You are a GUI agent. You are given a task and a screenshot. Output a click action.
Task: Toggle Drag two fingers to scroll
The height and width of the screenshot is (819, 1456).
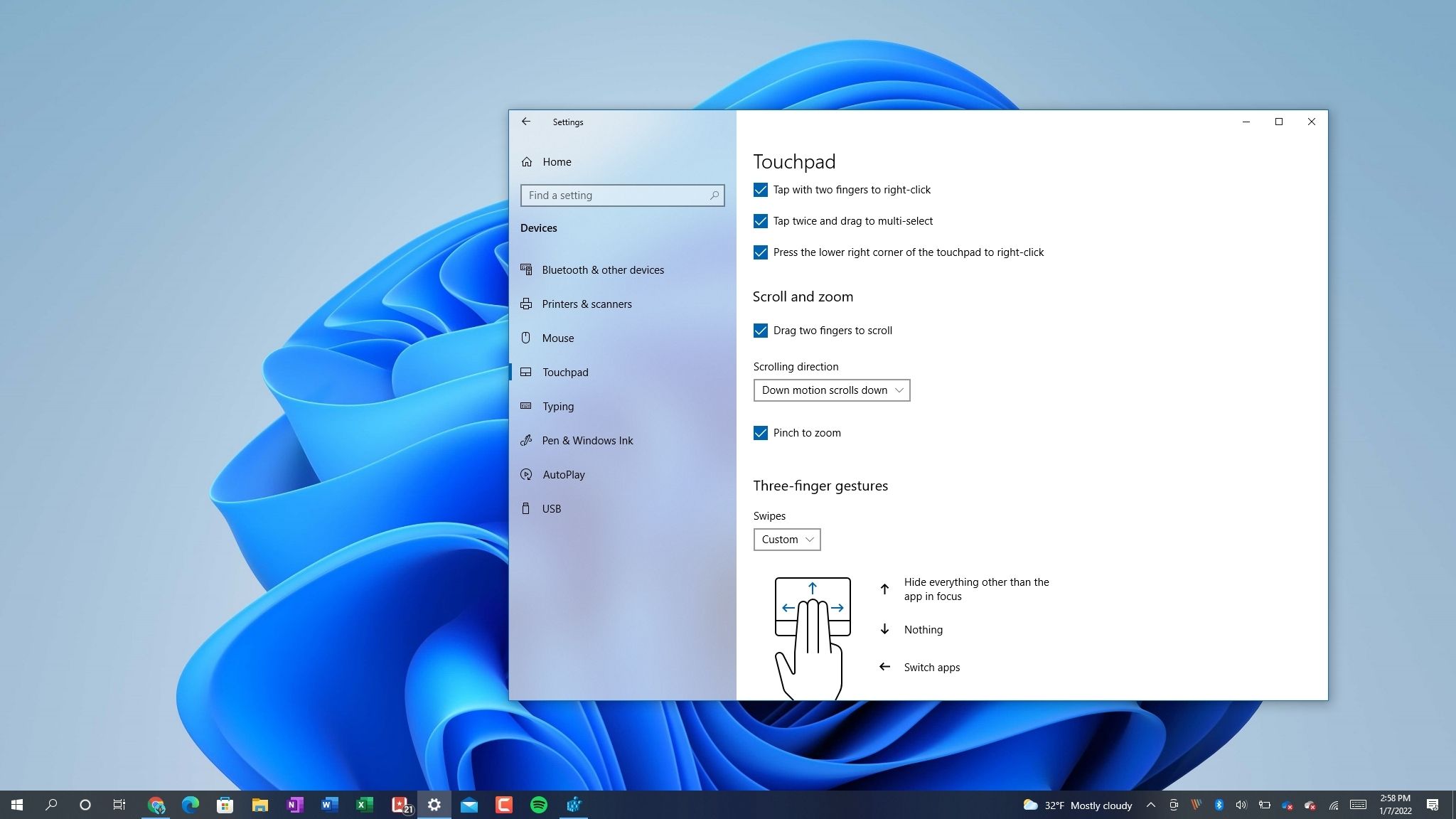[761, 330]
